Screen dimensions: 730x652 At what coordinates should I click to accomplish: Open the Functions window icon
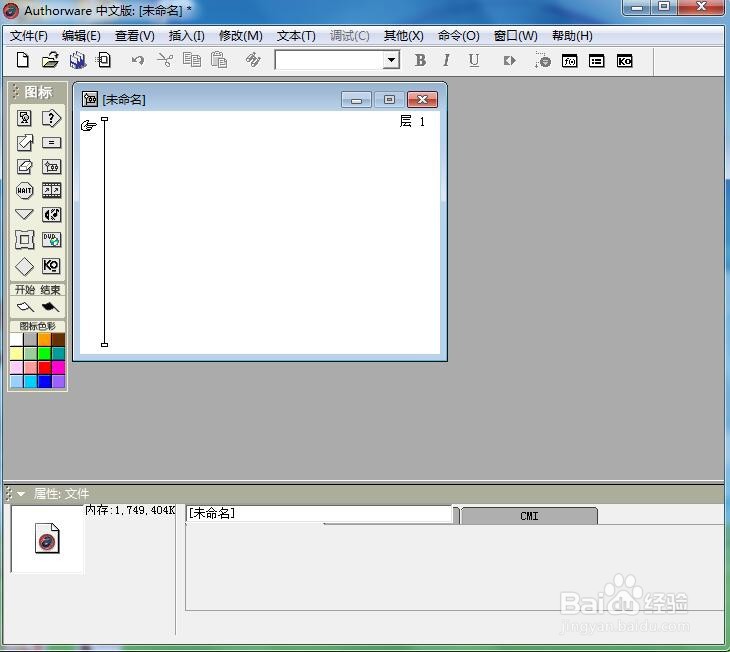570,61
